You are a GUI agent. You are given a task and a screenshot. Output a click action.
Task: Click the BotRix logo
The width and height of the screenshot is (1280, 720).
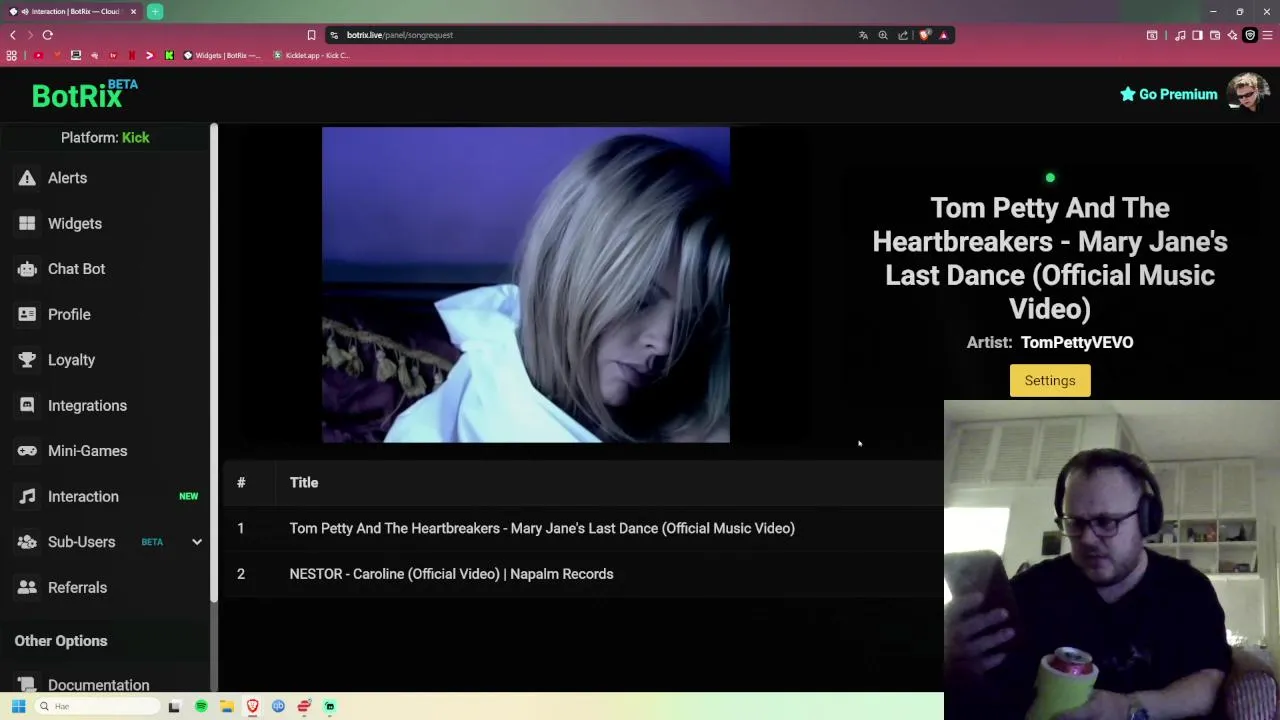click(85, 94)
